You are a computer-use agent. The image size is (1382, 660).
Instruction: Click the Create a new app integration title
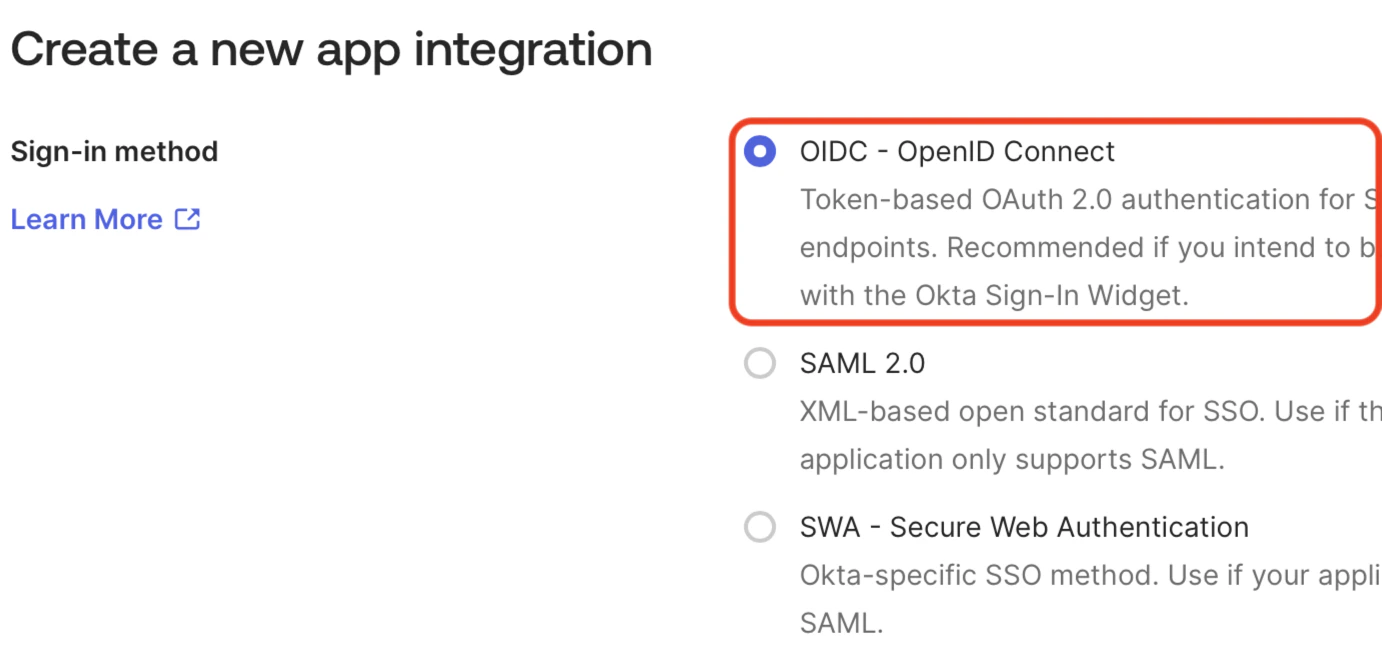tap(331, 49)
